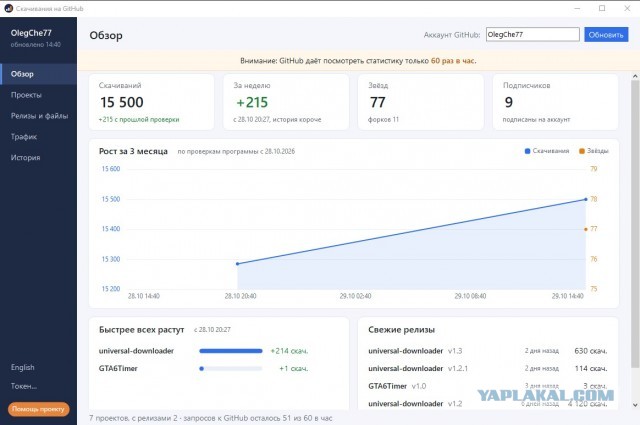Select the Подписчиков 9 card
The height and width of the screenshot is (425, 640).
tap(556, 102)
